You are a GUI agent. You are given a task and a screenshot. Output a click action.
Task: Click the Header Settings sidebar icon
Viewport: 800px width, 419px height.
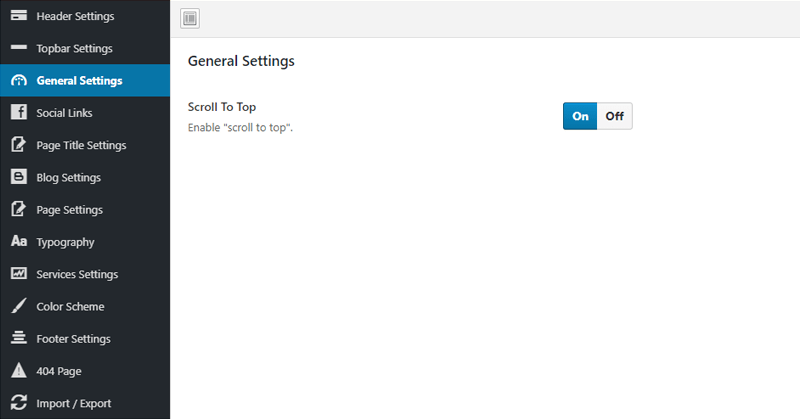18,16
